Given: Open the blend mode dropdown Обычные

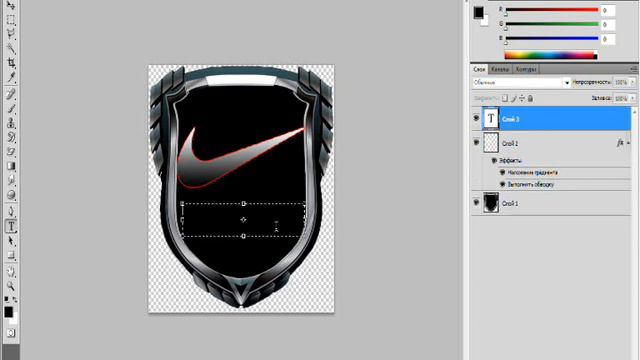Looking at the screenshot, I should click(x=522, y=82).
